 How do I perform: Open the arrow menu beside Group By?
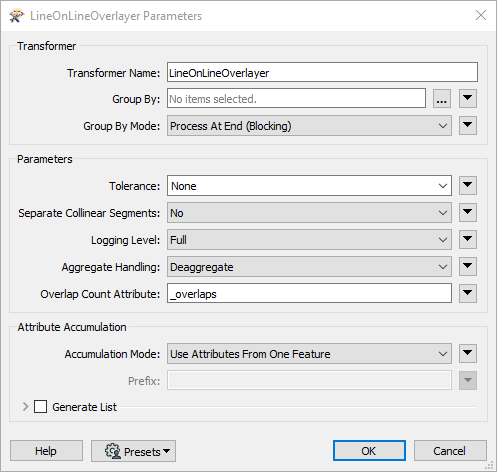(468, 98)
